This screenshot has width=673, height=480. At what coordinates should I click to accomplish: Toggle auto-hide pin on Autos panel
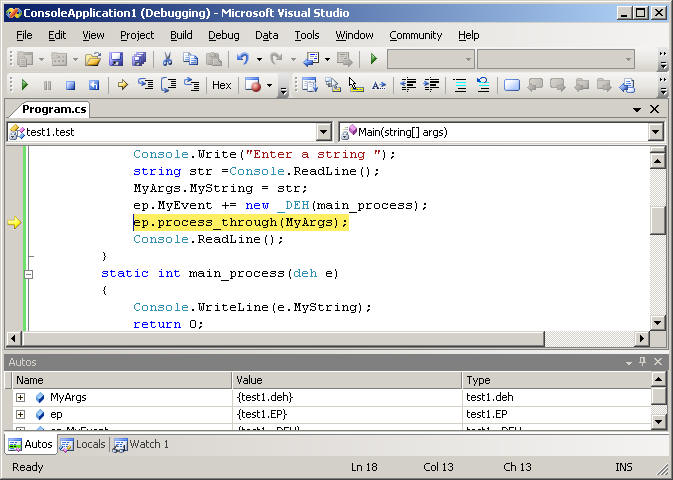[x=642, y=362]
